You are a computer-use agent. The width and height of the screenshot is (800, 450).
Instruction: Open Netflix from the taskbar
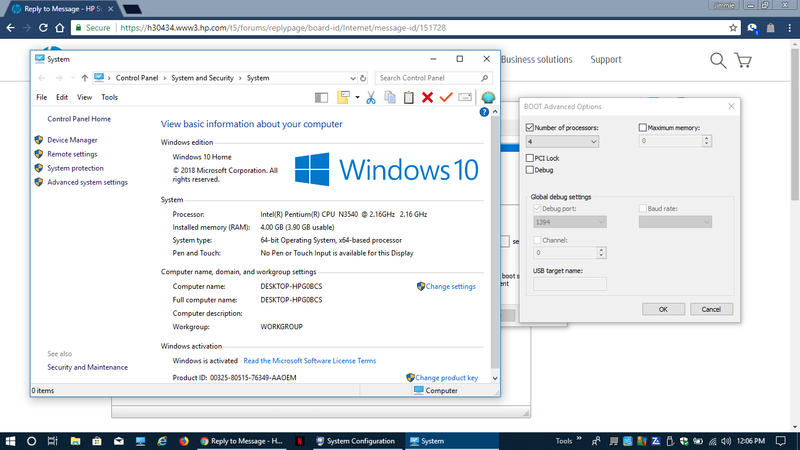tap(300, 441)
